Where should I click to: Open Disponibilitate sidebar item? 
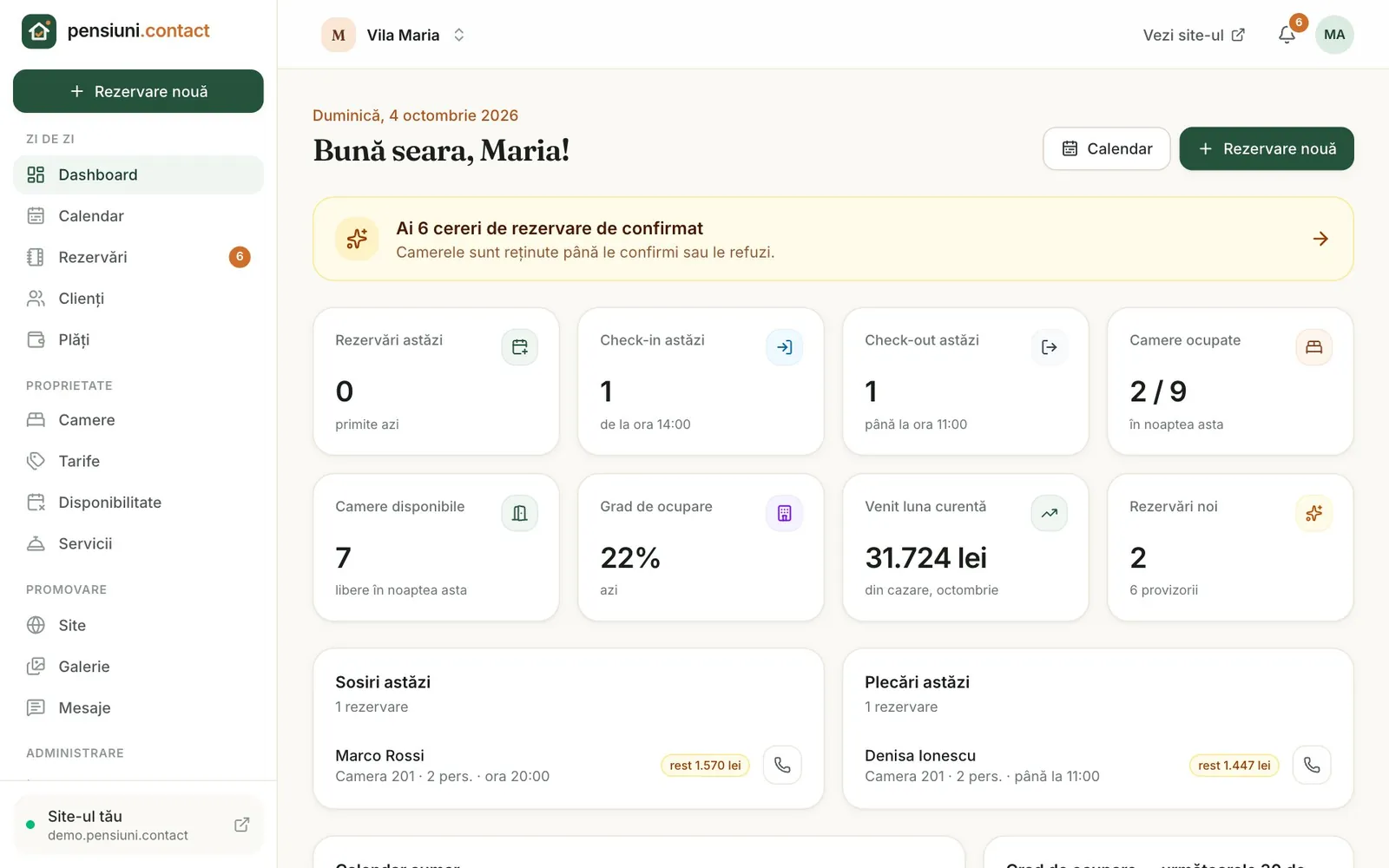pyautogui.click(x=138, y=503)
